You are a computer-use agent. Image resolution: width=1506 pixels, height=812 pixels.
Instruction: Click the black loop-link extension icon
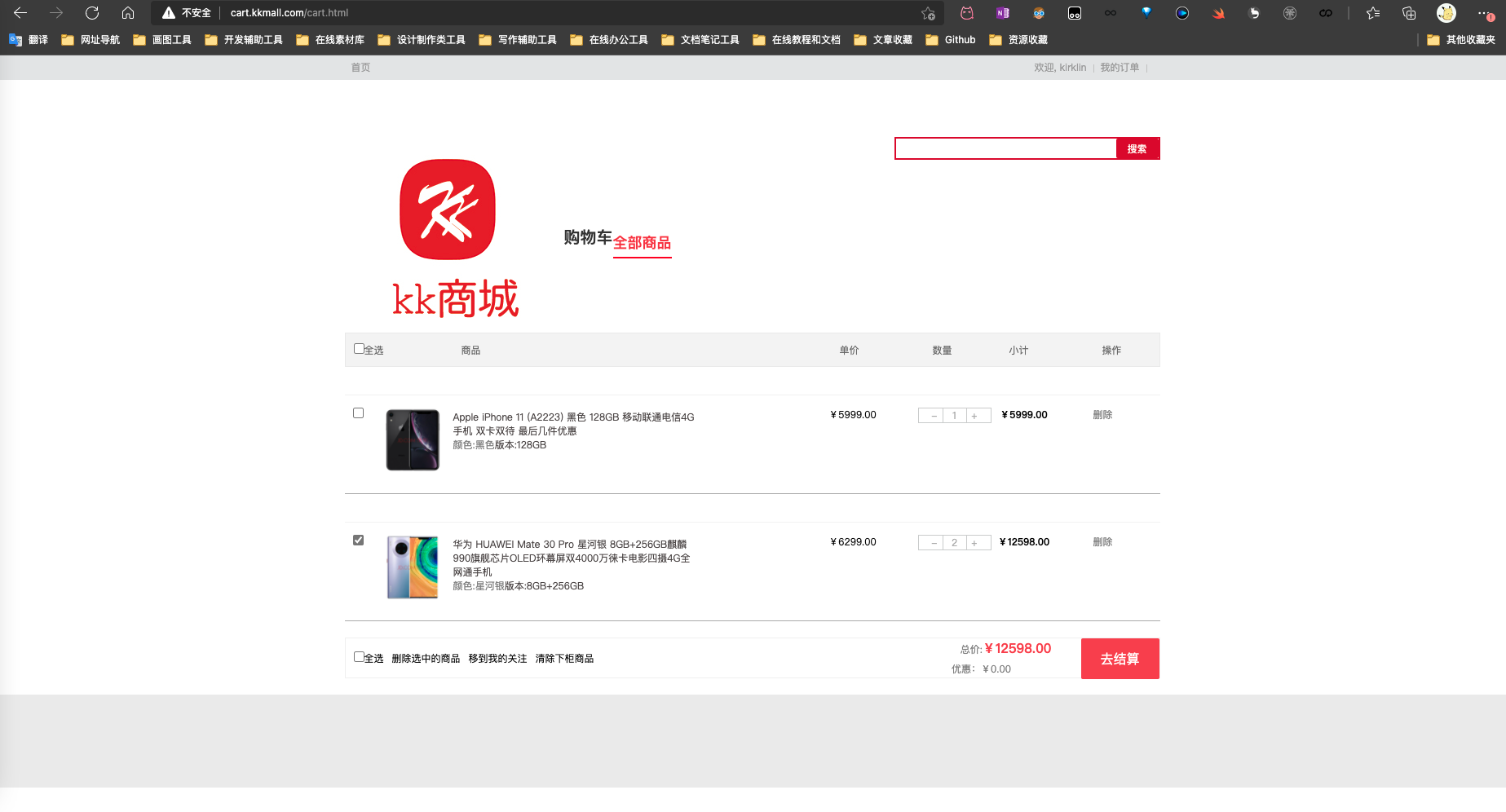[x=1326, y=13]
